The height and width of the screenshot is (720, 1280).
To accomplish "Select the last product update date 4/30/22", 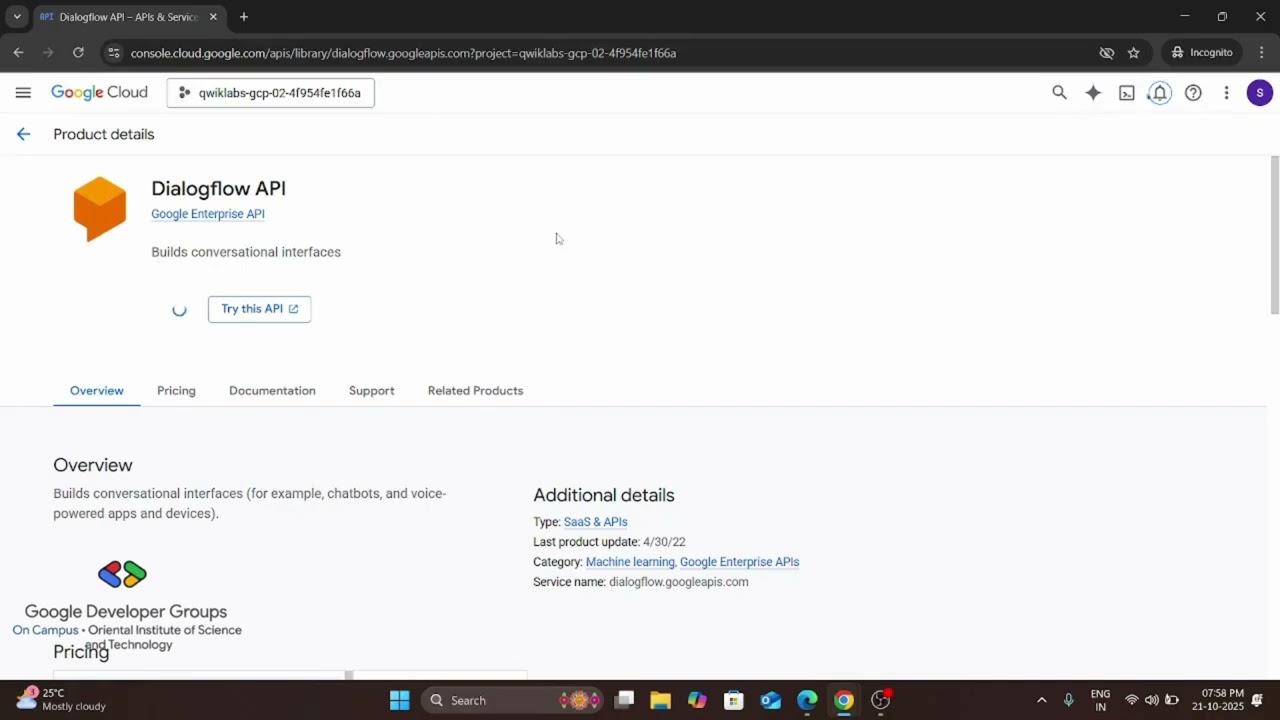I will [x=664, y=542].
